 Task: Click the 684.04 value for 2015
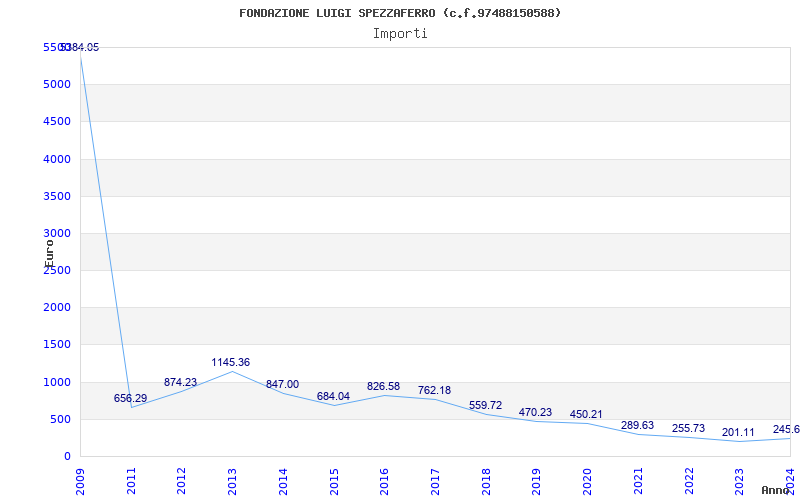pos(333,396)
